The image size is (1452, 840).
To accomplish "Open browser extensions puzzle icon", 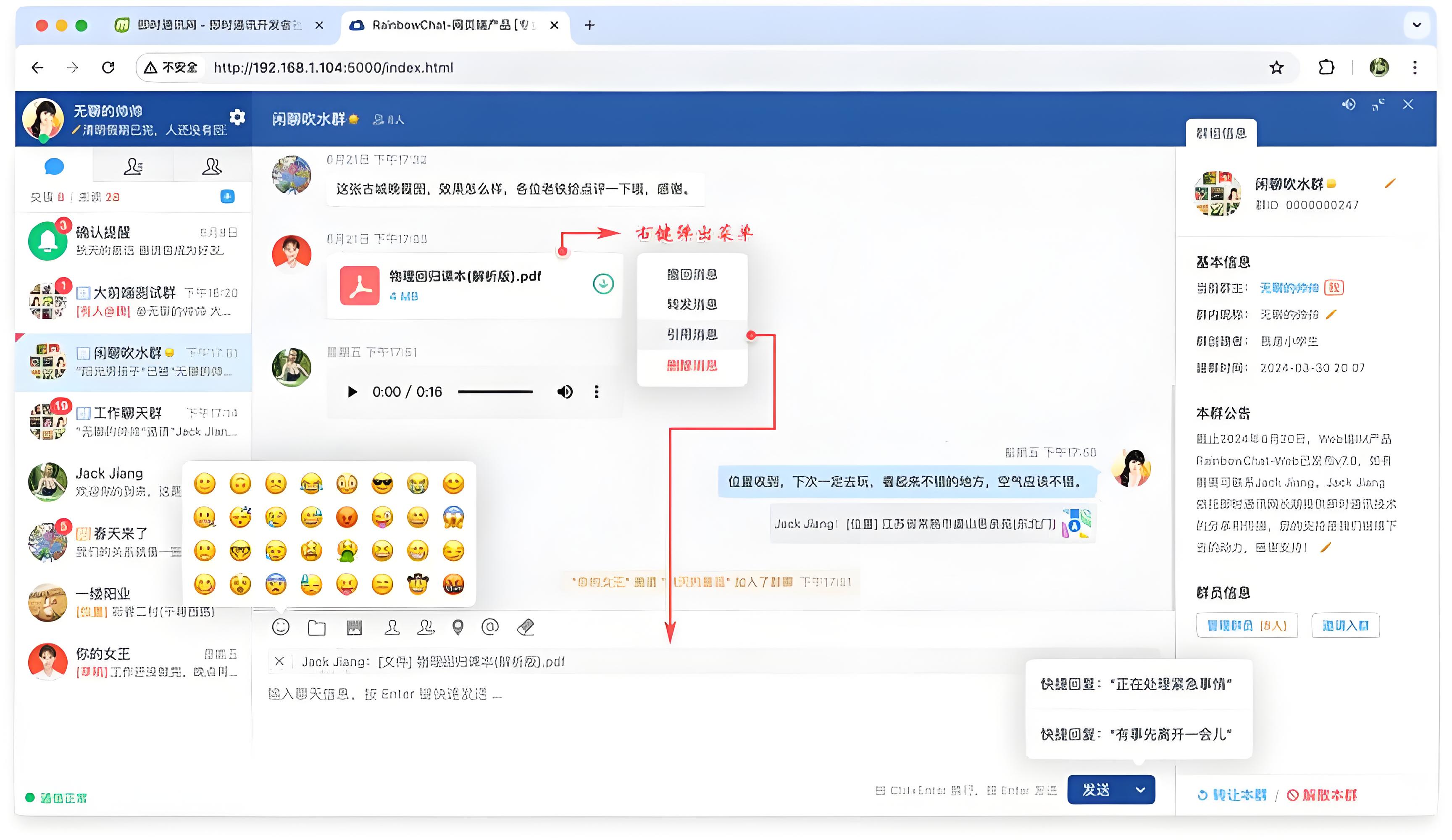I will (x=1326, y=67).
